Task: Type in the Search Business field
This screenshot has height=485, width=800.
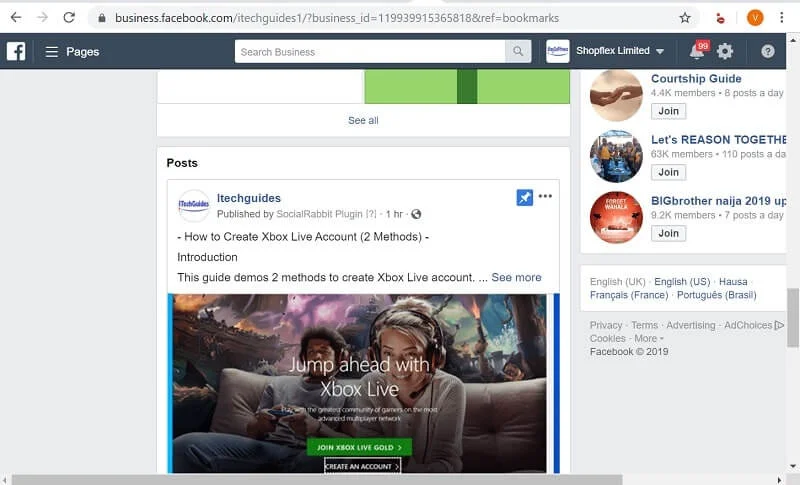Action: coord(370,52)
